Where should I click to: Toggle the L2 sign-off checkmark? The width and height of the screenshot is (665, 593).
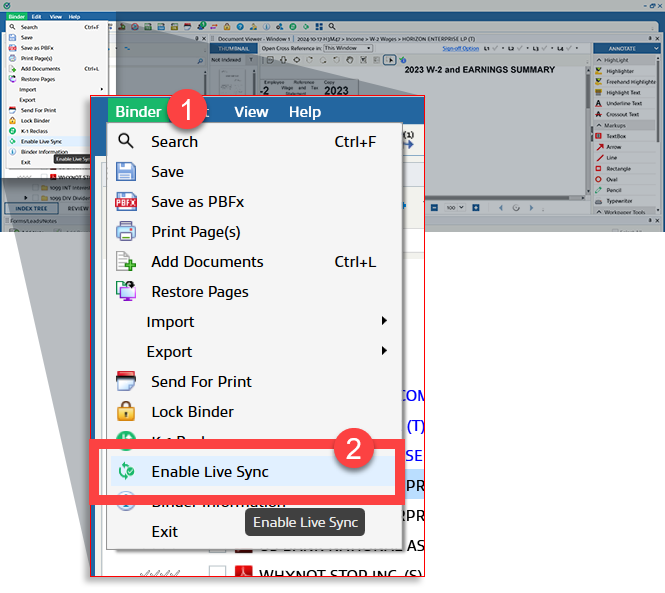520,48
